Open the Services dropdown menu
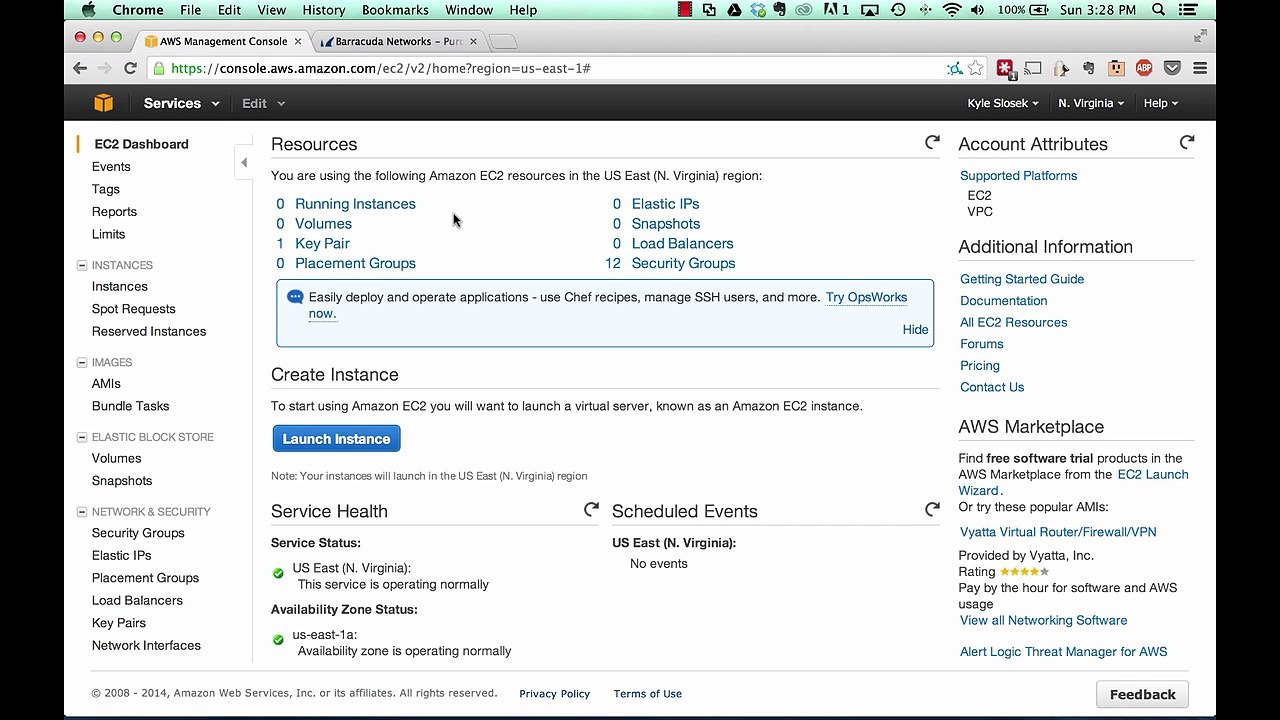The image size is (1280, 720). (181, 103)
